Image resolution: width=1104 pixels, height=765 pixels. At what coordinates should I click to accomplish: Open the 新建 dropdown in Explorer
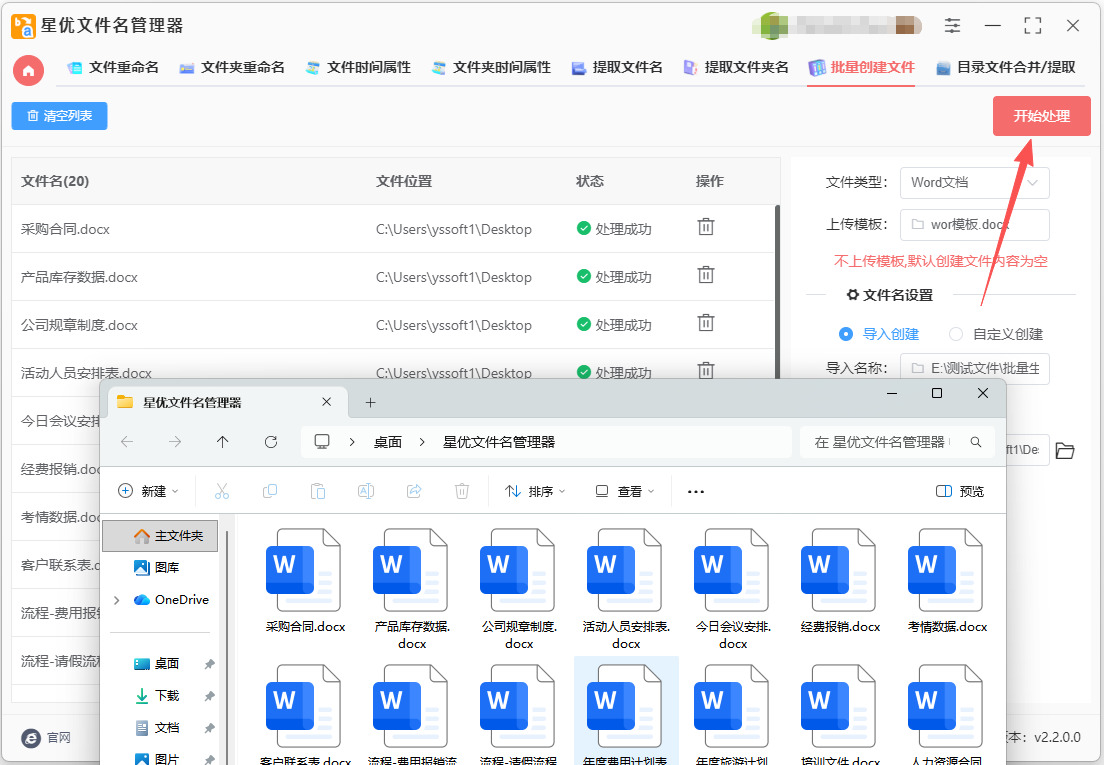pyautogui.click(x=148, y=491)
